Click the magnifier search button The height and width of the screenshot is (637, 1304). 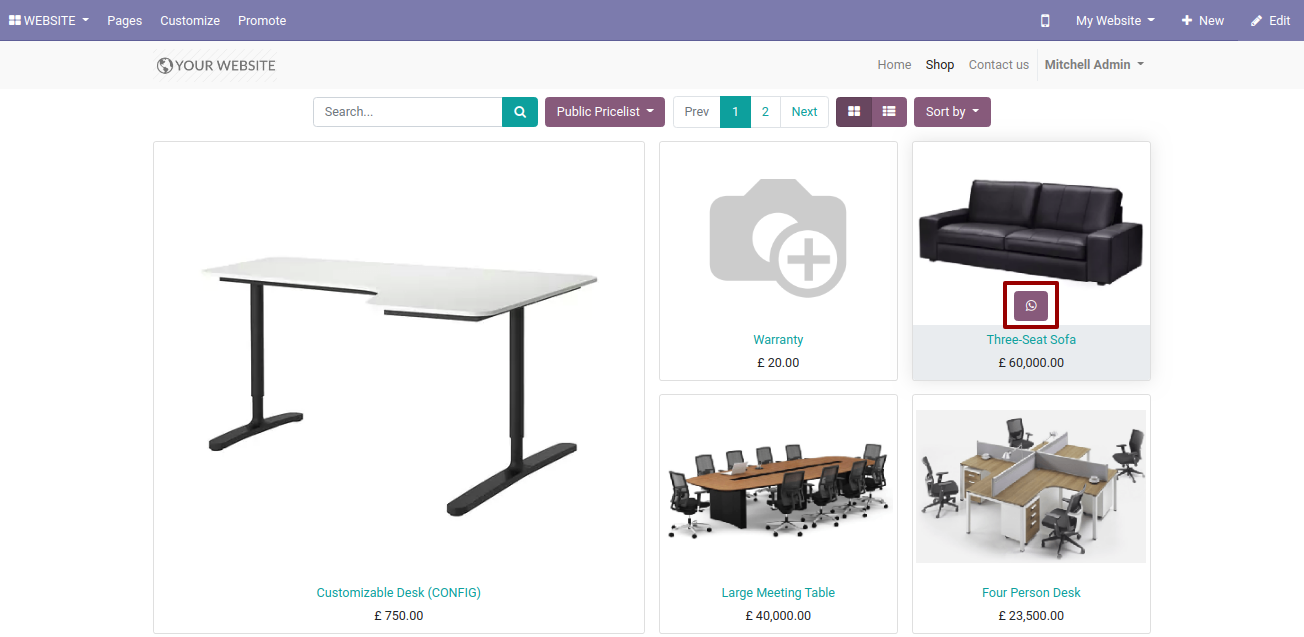tap(520, 112)
